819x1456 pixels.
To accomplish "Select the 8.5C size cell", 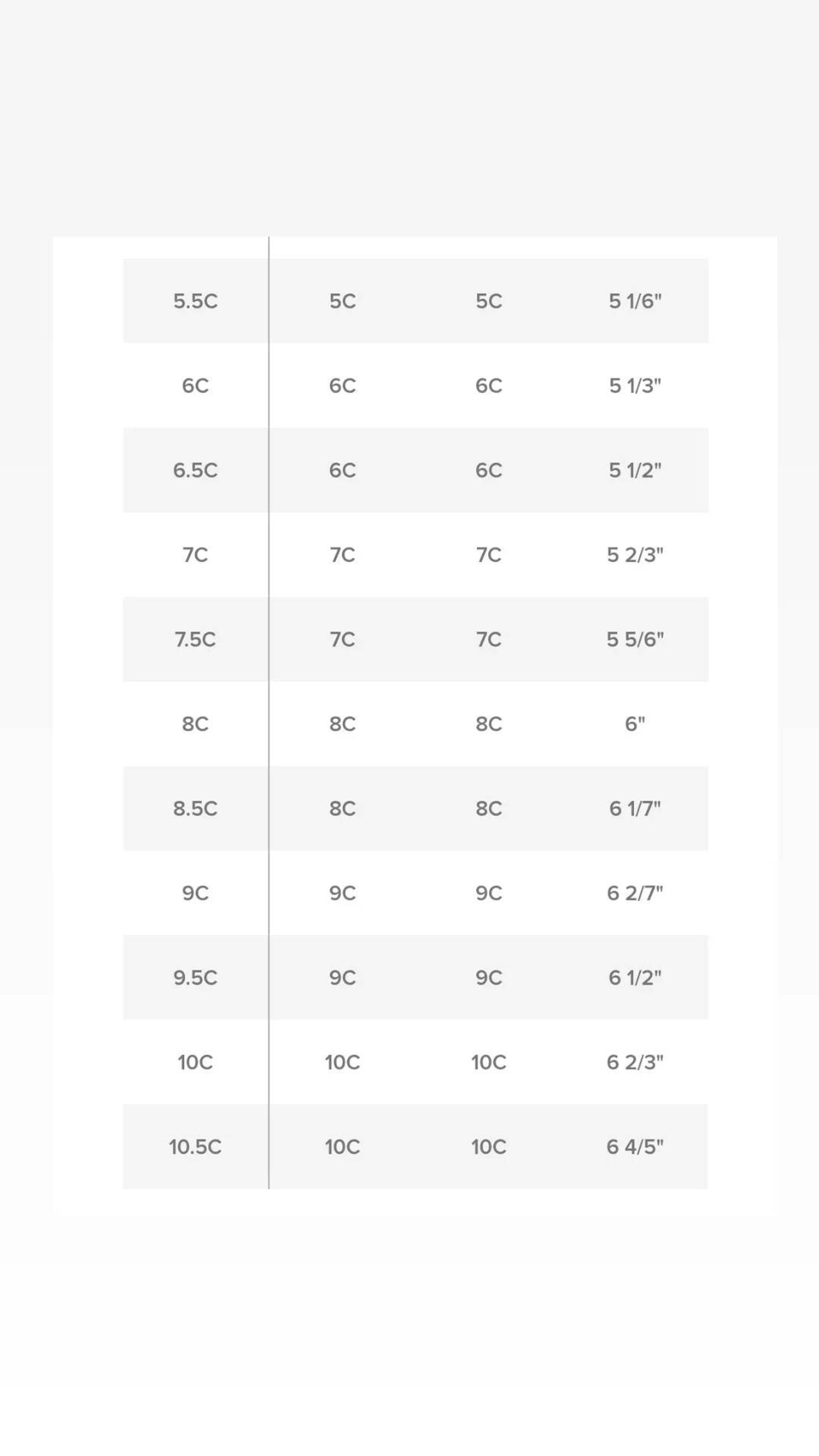I will tap(195, 808).
